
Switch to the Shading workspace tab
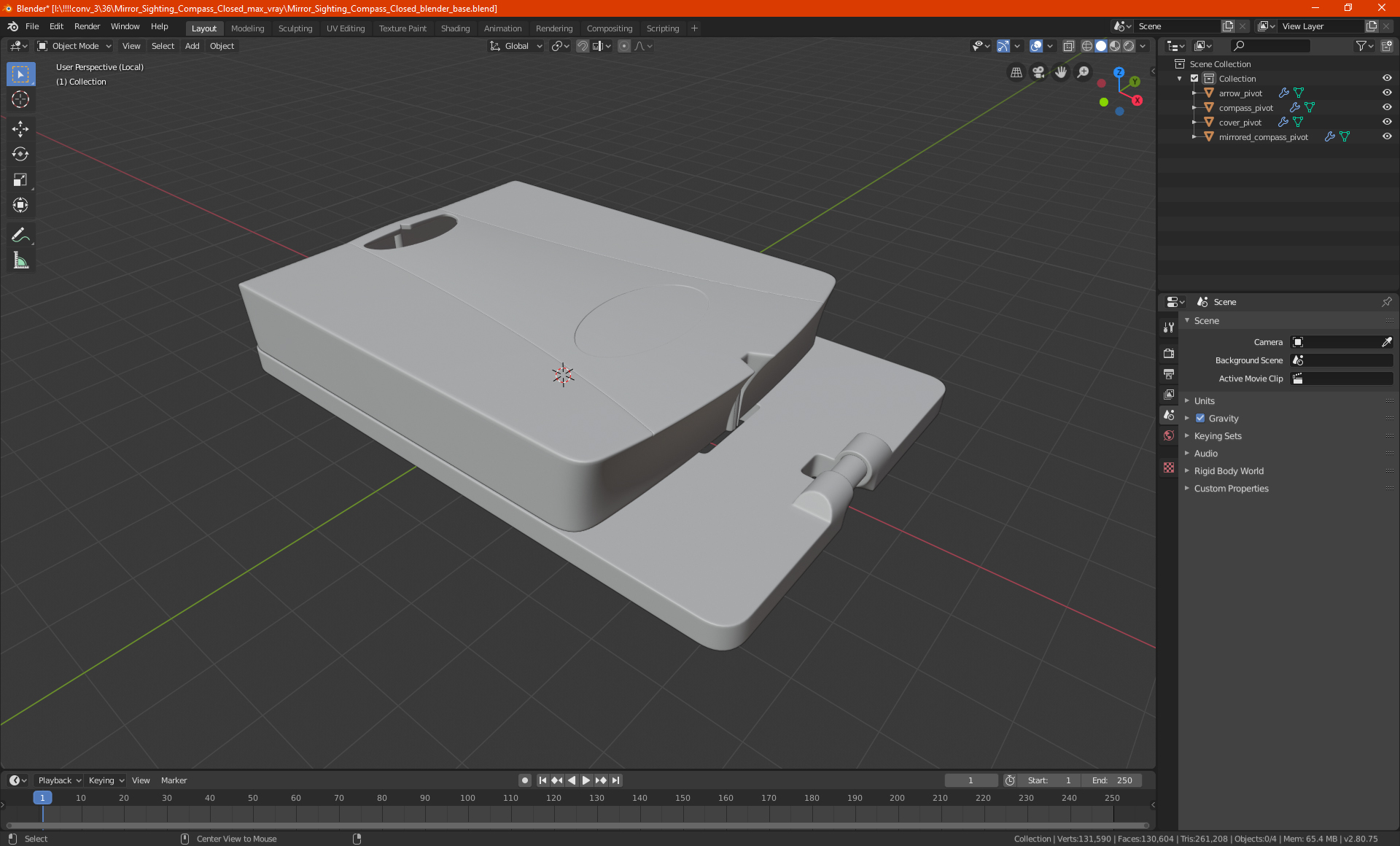455,28
